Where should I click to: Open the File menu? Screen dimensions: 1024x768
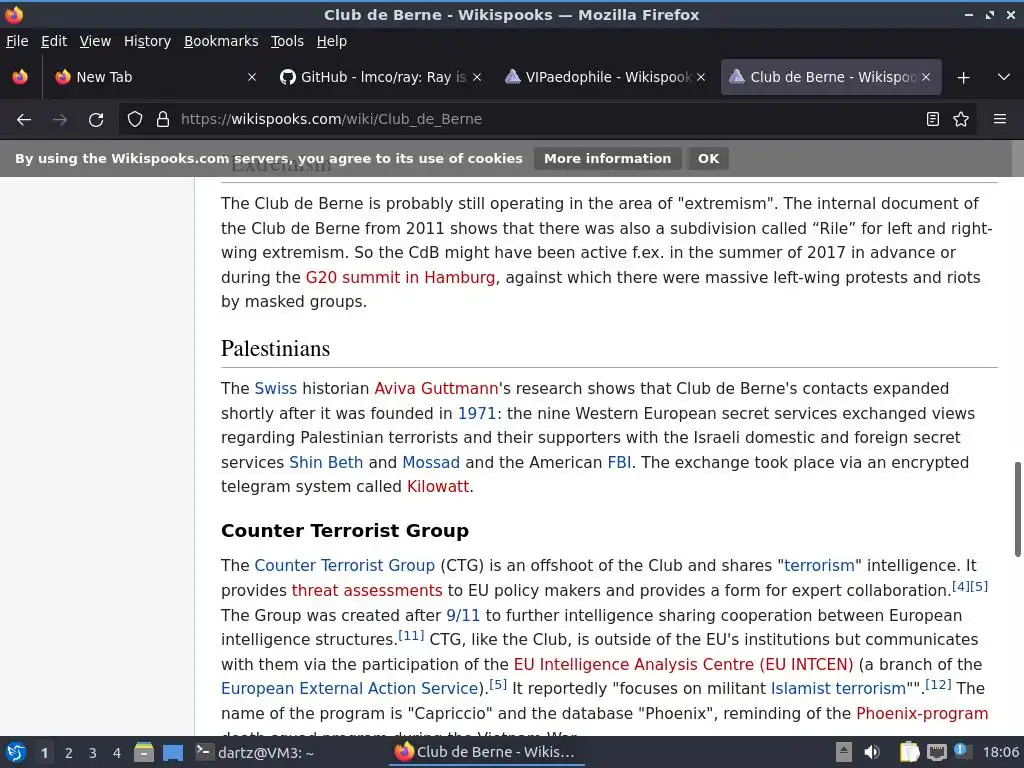pyautogui.click(x=17, y=41)
